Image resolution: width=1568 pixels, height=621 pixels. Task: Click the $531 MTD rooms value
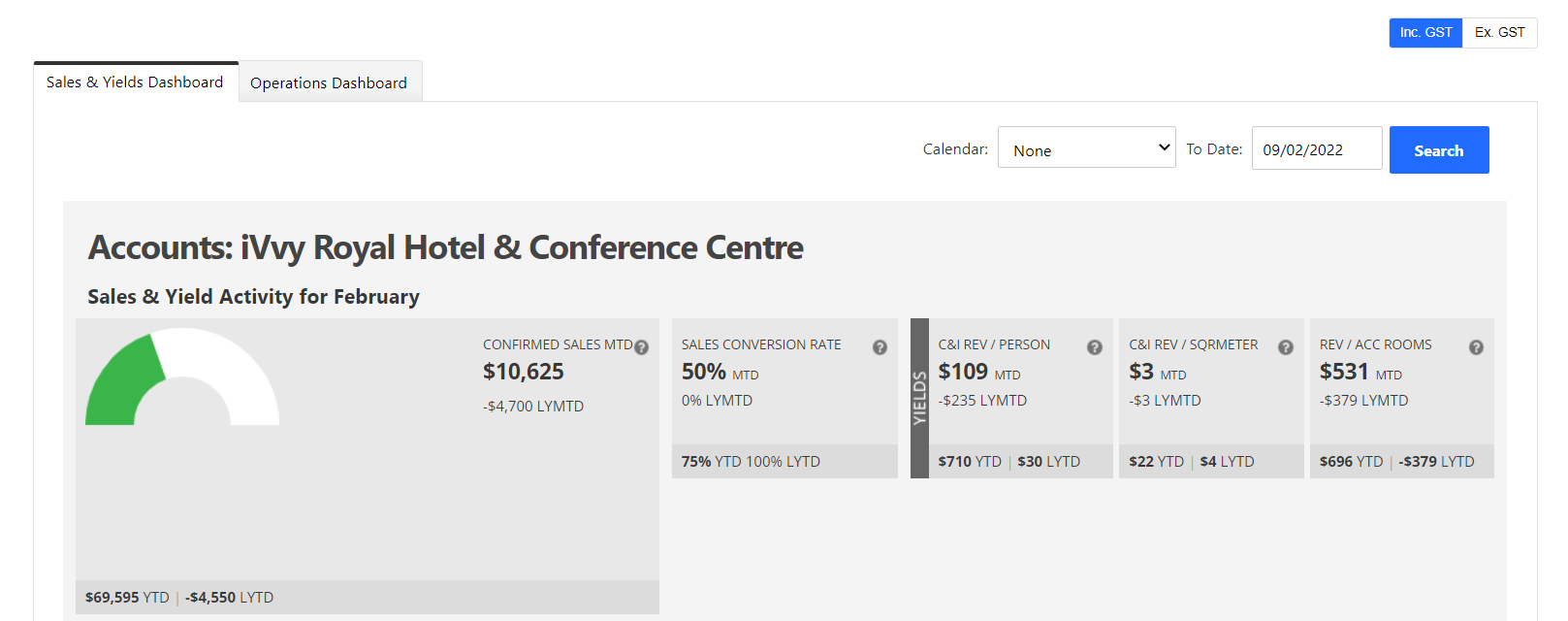click(1360, 373)
